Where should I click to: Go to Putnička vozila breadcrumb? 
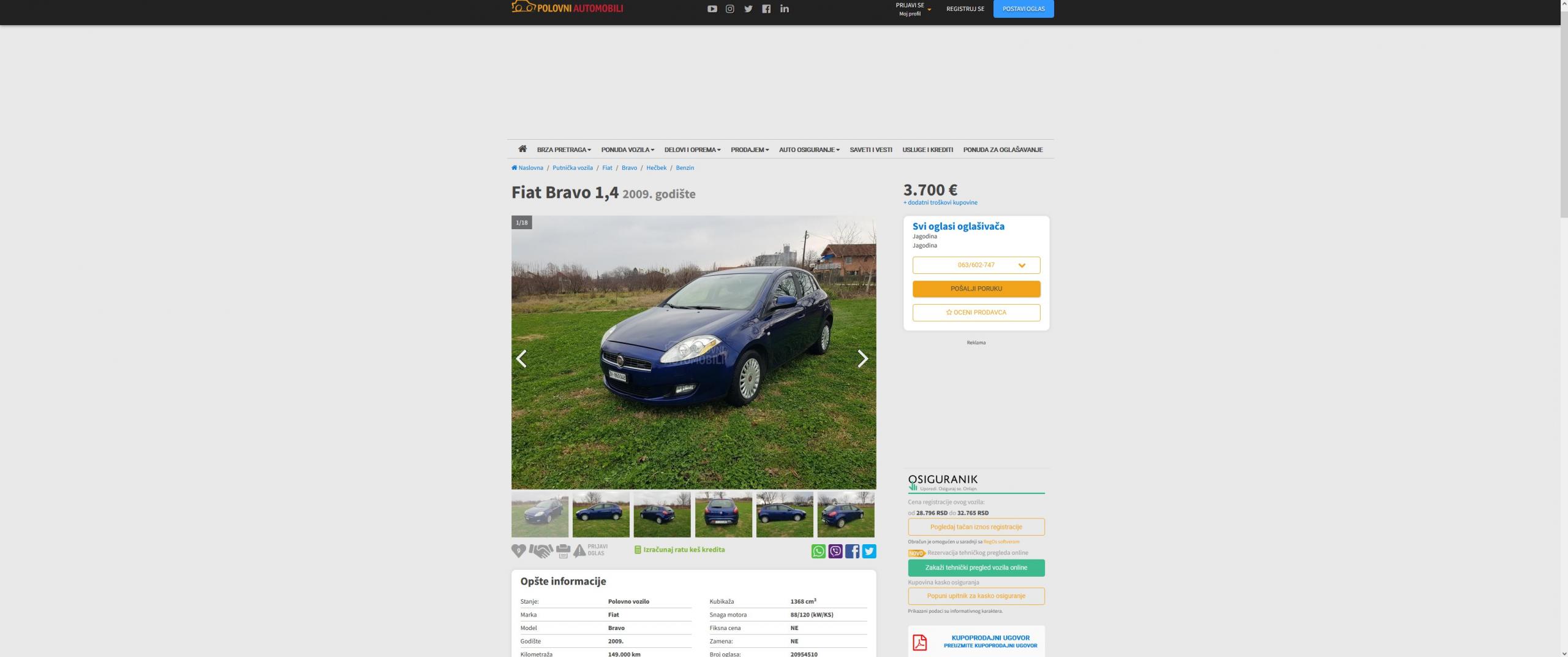click(x=573, y=168)
